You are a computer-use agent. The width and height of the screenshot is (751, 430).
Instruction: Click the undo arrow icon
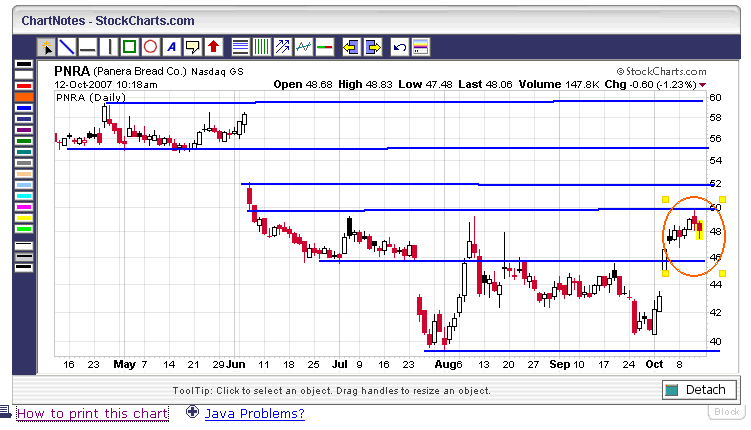399,47
